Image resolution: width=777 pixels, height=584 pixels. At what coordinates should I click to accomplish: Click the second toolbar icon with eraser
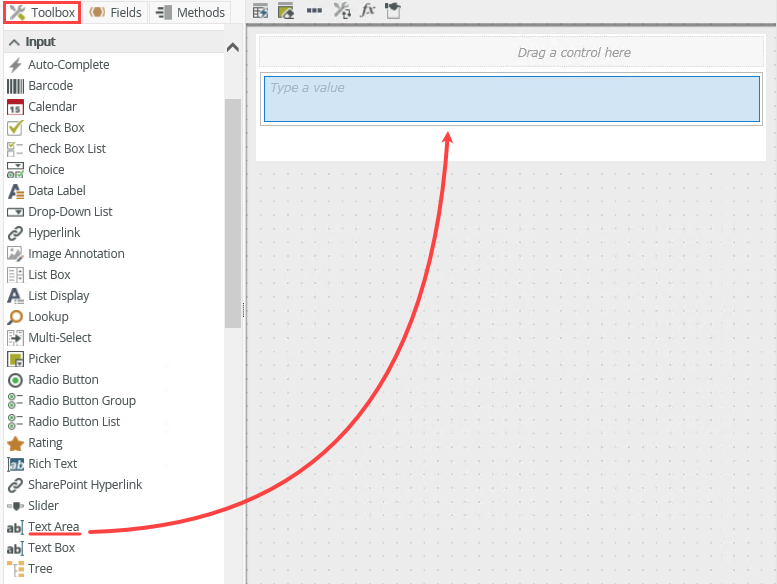[x=286, y=11]
